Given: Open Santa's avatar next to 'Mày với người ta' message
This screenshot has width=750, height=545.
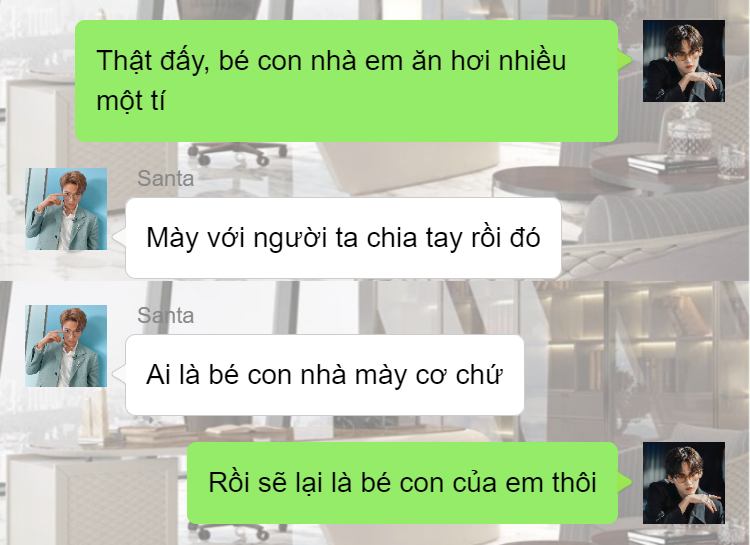Looking at the screenshot, I should click(x=66, y=209).
